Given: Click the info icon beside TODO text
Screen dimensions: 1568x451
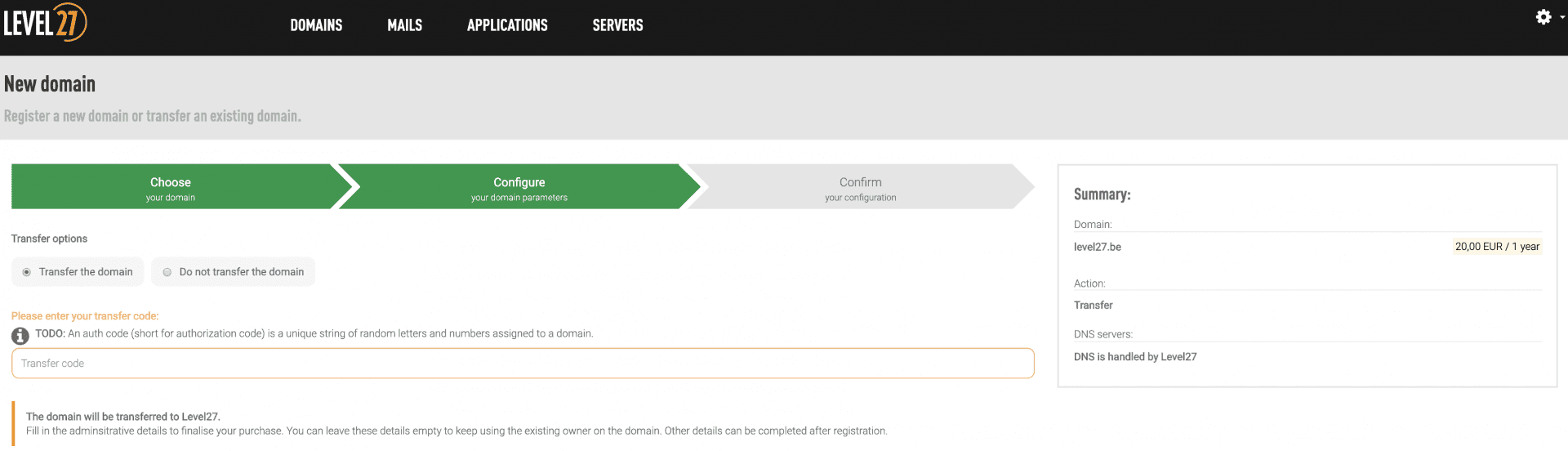Looking at the screenshot, I should (20, 335).
